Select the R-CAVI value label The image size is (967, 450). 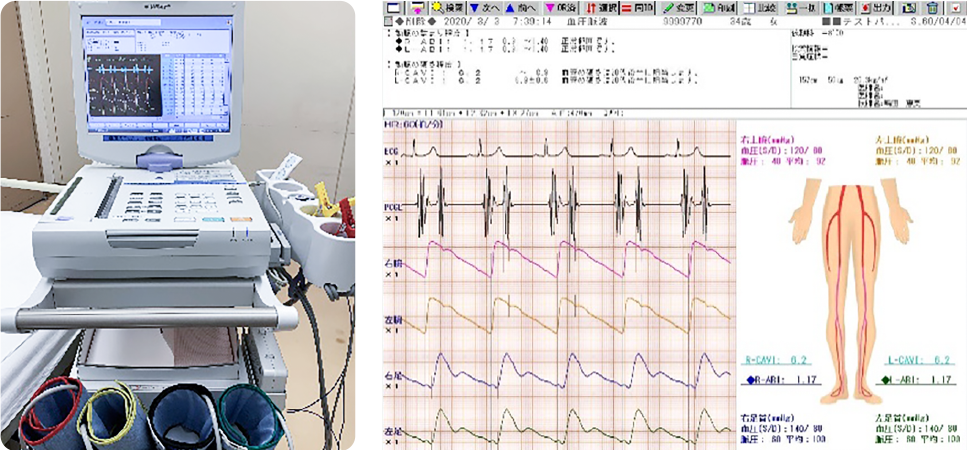775,359
